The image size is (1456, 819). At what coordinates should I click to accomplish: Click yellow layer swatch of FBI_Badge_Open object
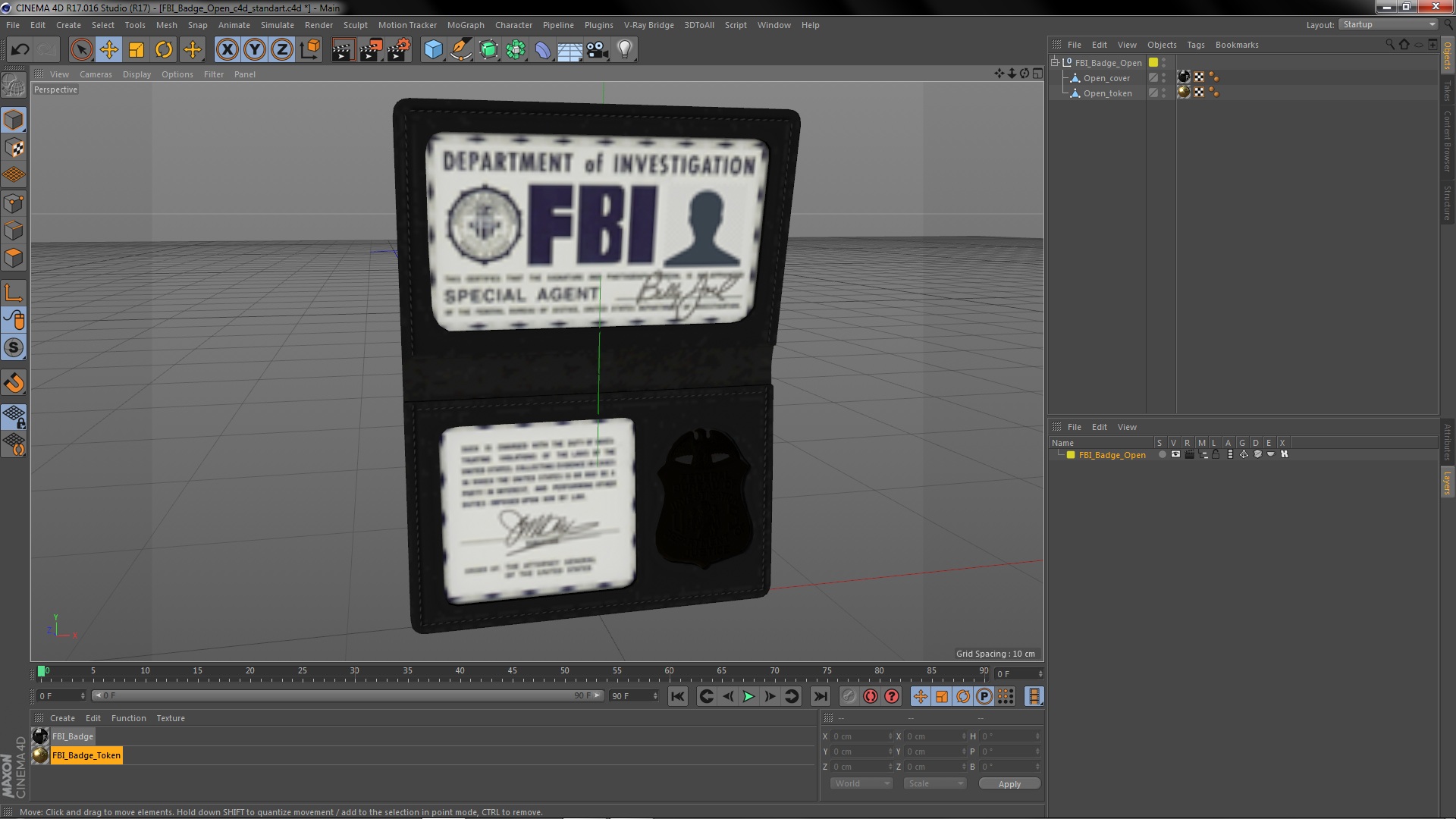(1153, 63)
